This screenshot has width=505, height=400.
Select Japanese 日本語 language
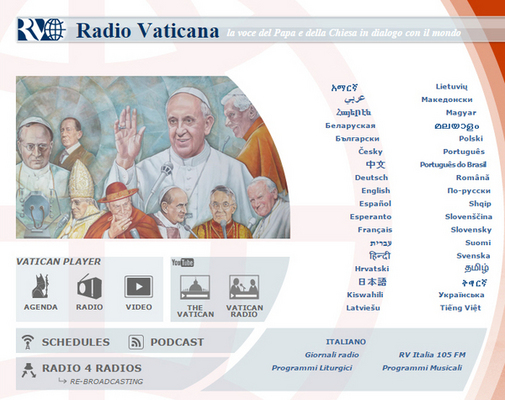[x=372, y=282]
